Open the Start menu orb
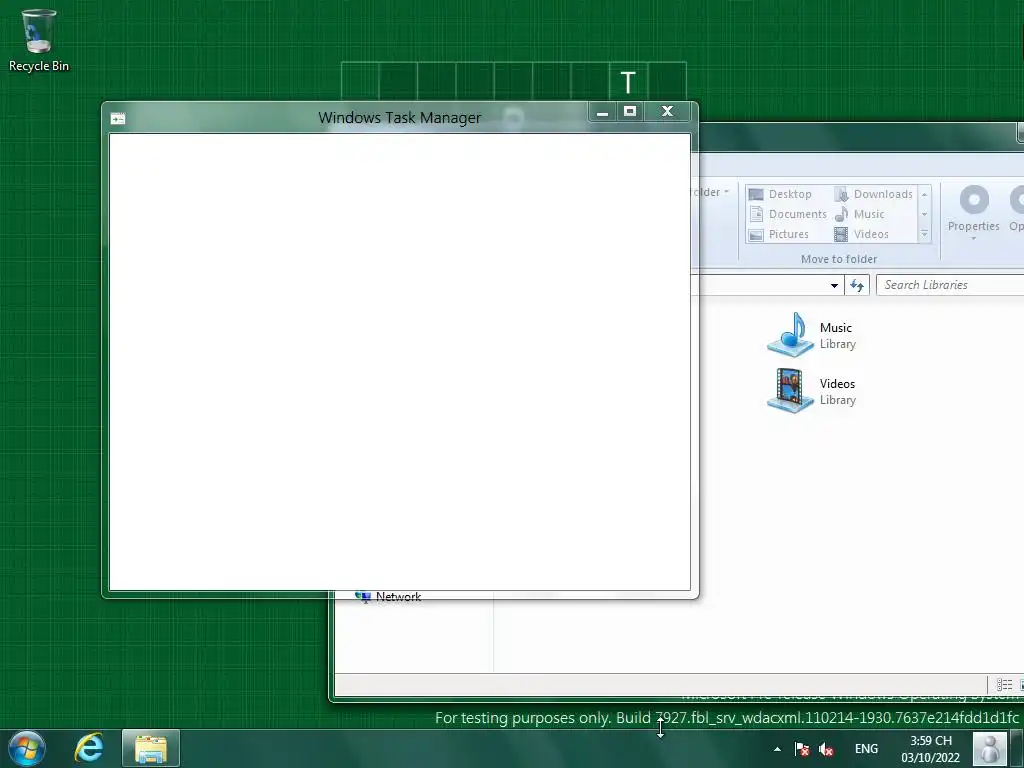Viewport: 1024px width, 768px height. (27, 748)
